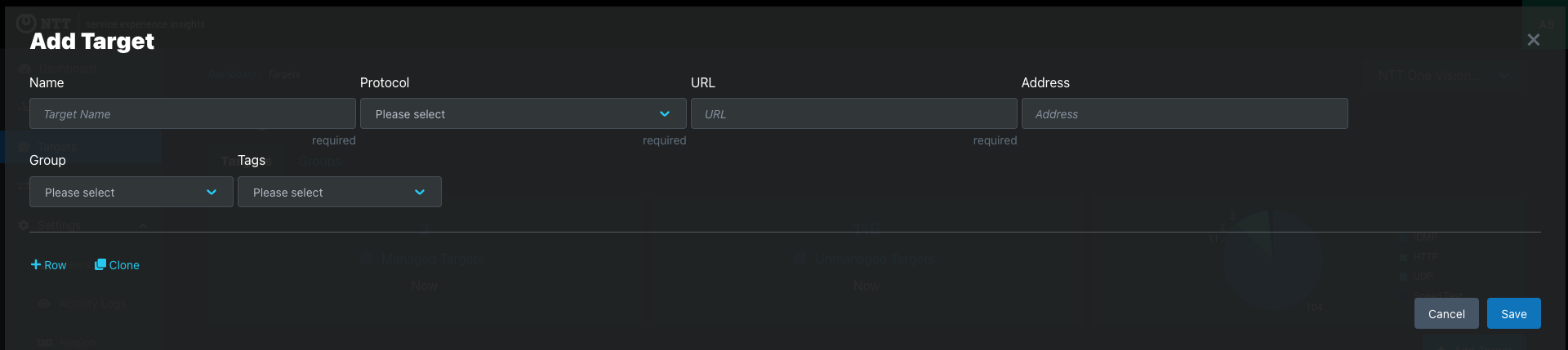
Task: Close the Add Target dialog with X
Action: pos(1534,40)
